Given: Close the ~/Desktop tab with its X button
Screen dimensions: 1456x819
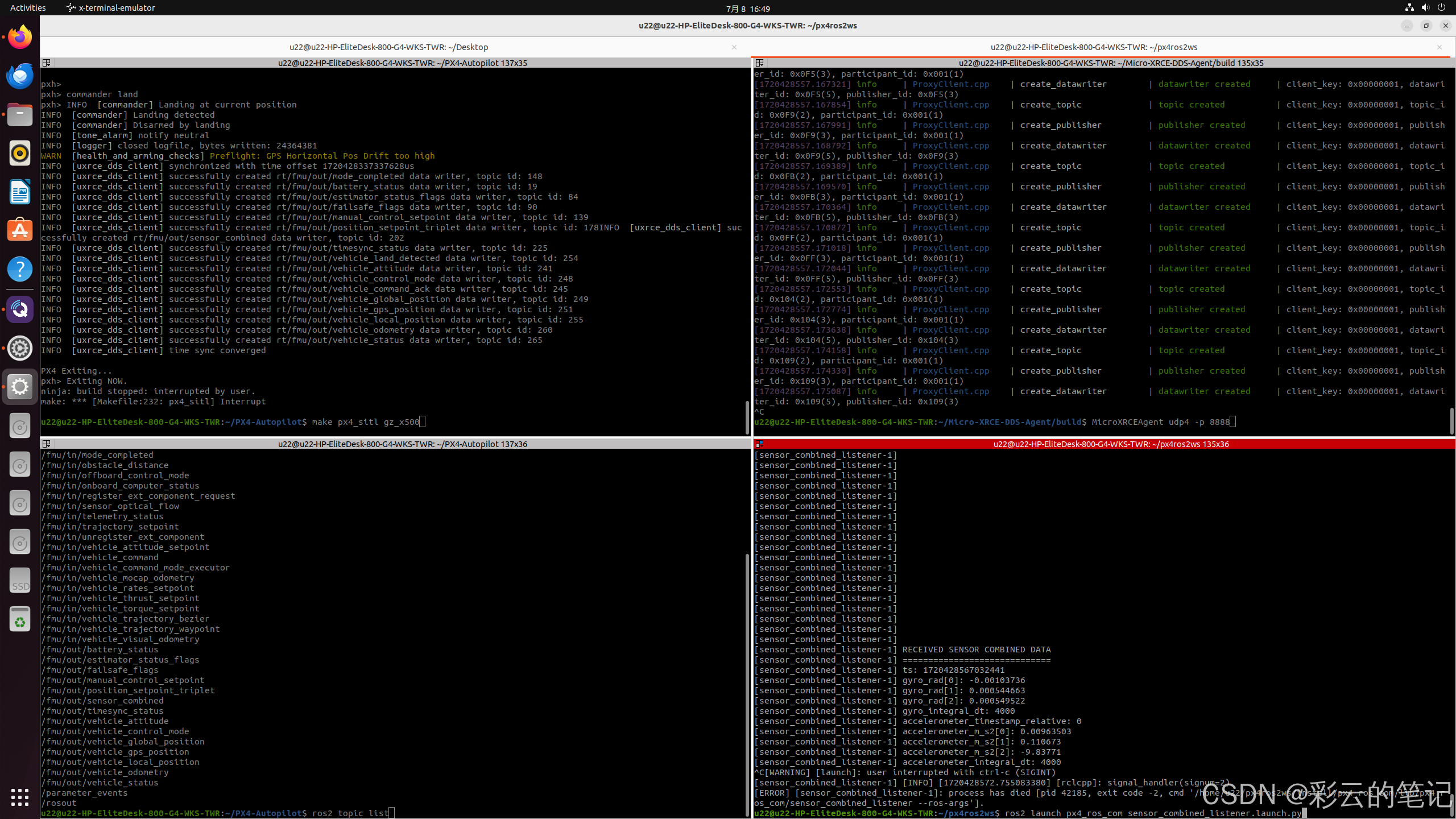Looking at the screenshot, I should 734,47.
